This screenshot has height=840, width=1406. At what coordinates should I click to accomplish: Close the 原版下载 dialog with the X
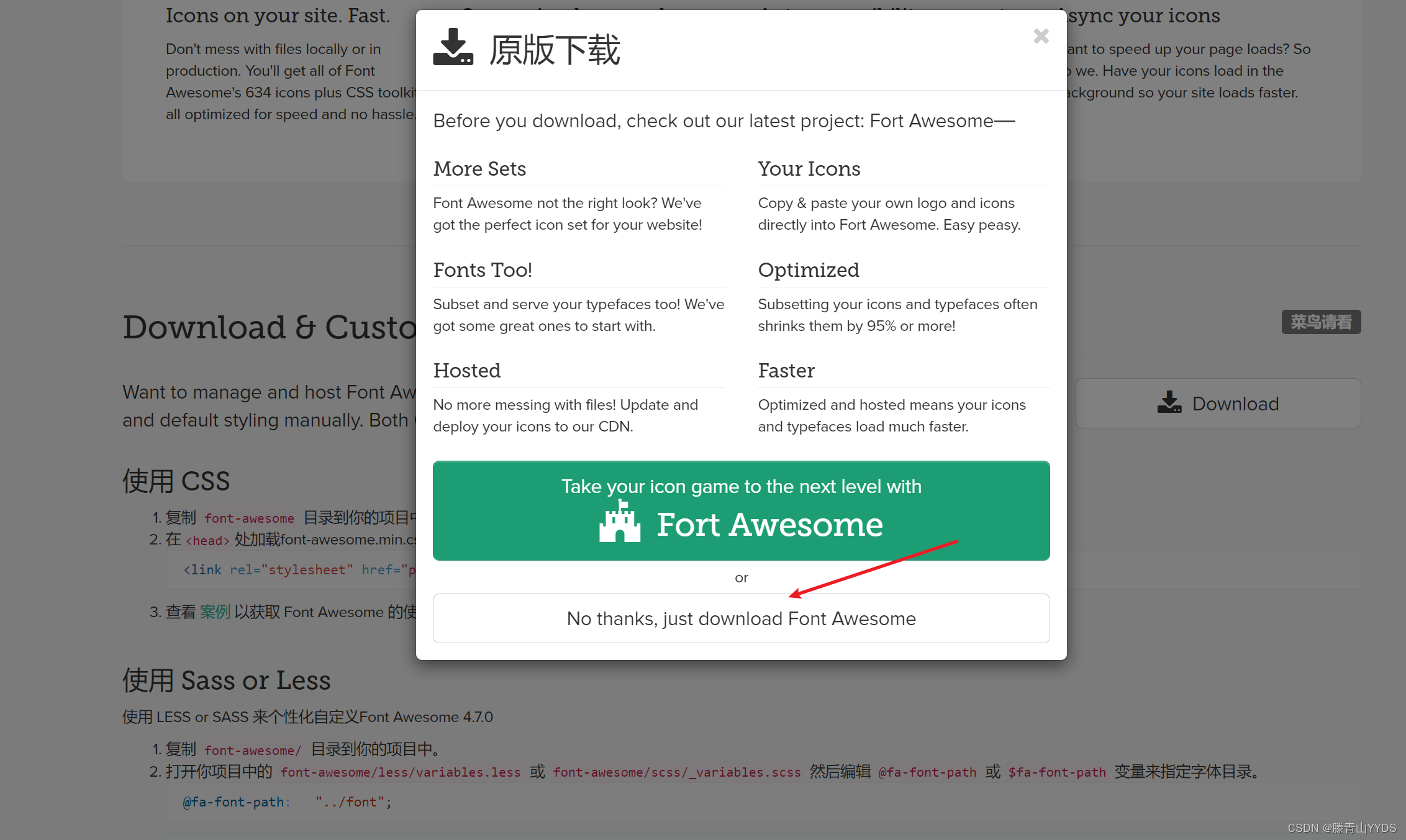pos(1041,36)
